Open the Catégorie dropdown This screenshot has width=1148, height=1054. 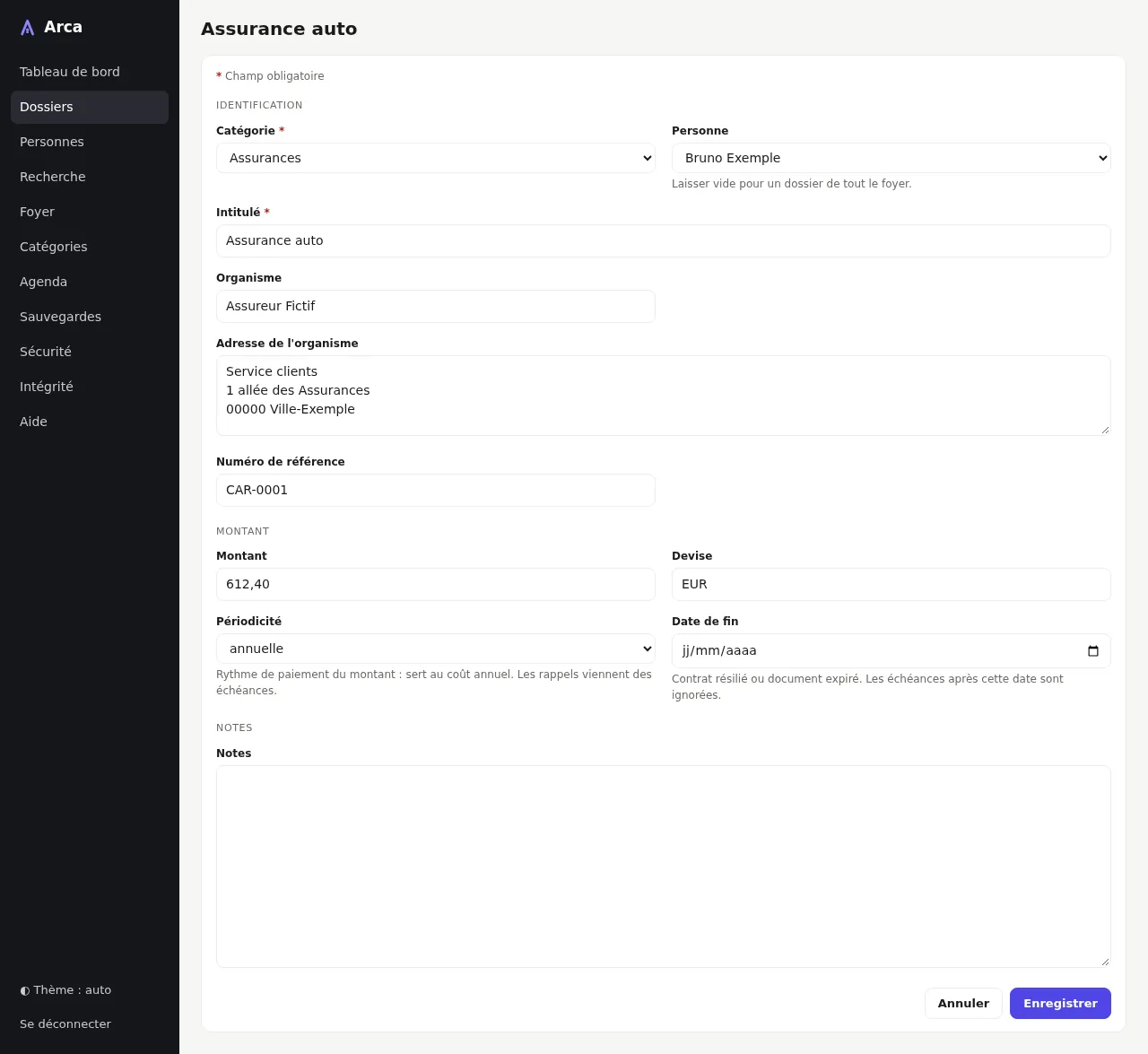(x=436, y=158)
